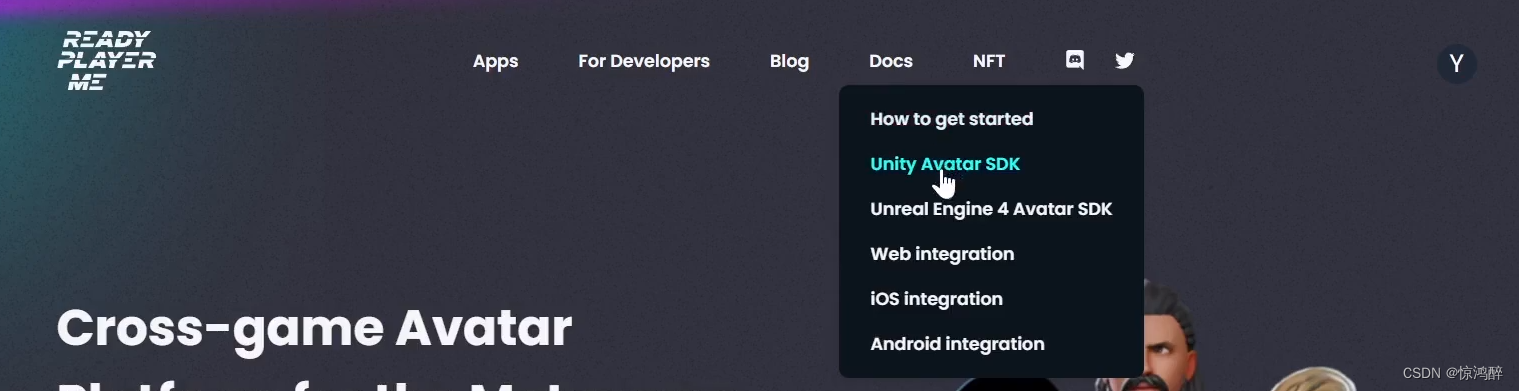Select How to get started

coord(952,119)
